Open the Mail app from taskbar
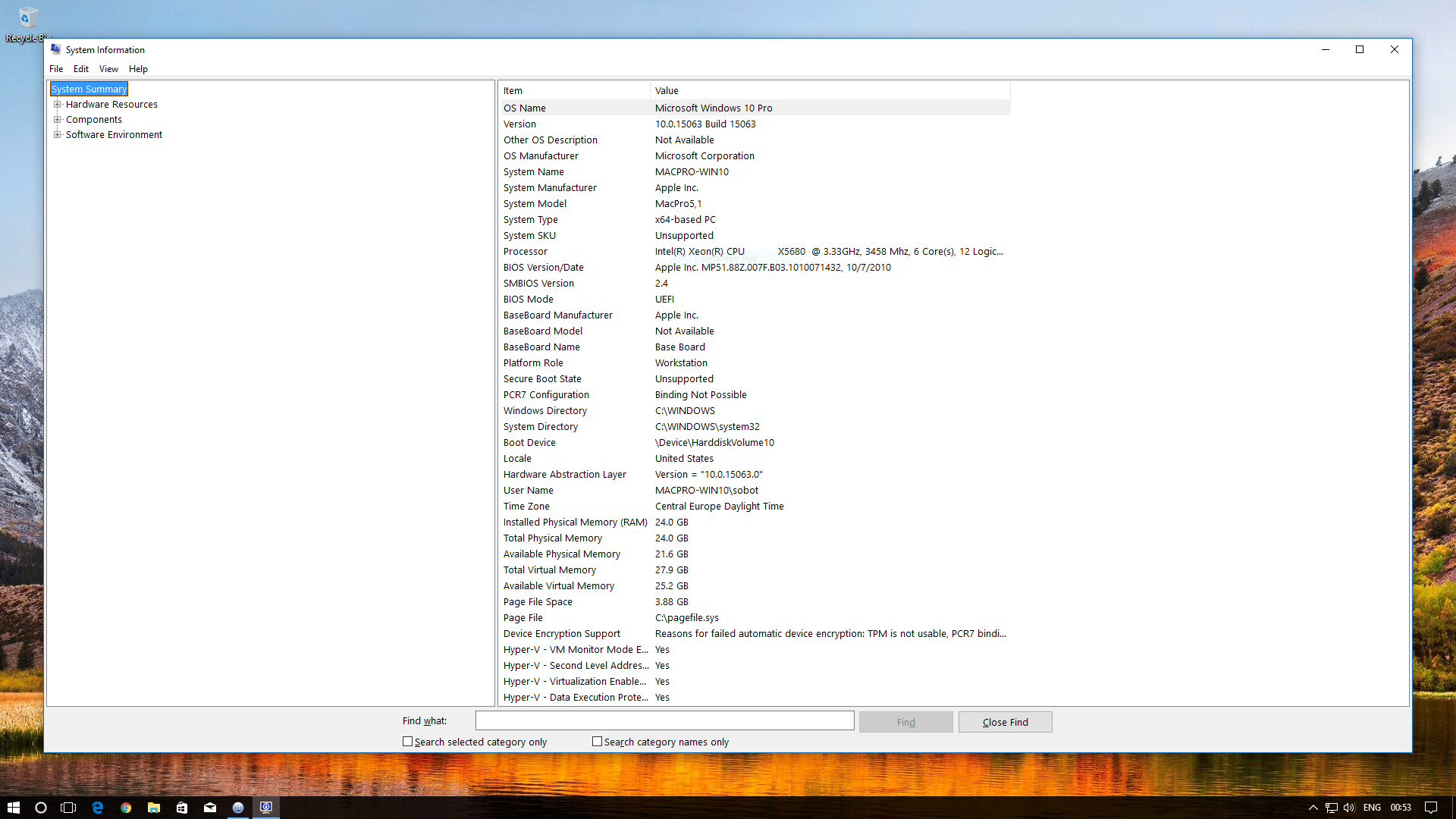Screen dimensions: 1456x819 [210, 808]
